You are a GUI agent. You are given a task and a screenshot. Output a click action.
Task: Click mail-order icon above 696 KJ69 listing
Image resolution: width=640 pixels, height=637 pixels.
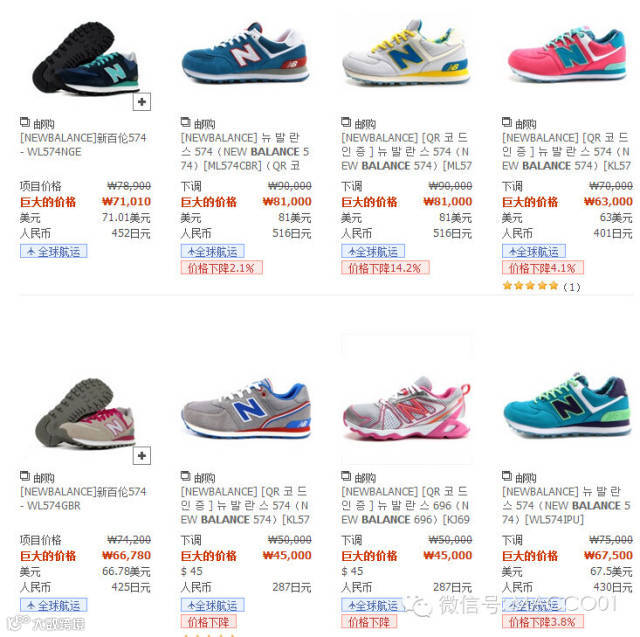point(346,476)
